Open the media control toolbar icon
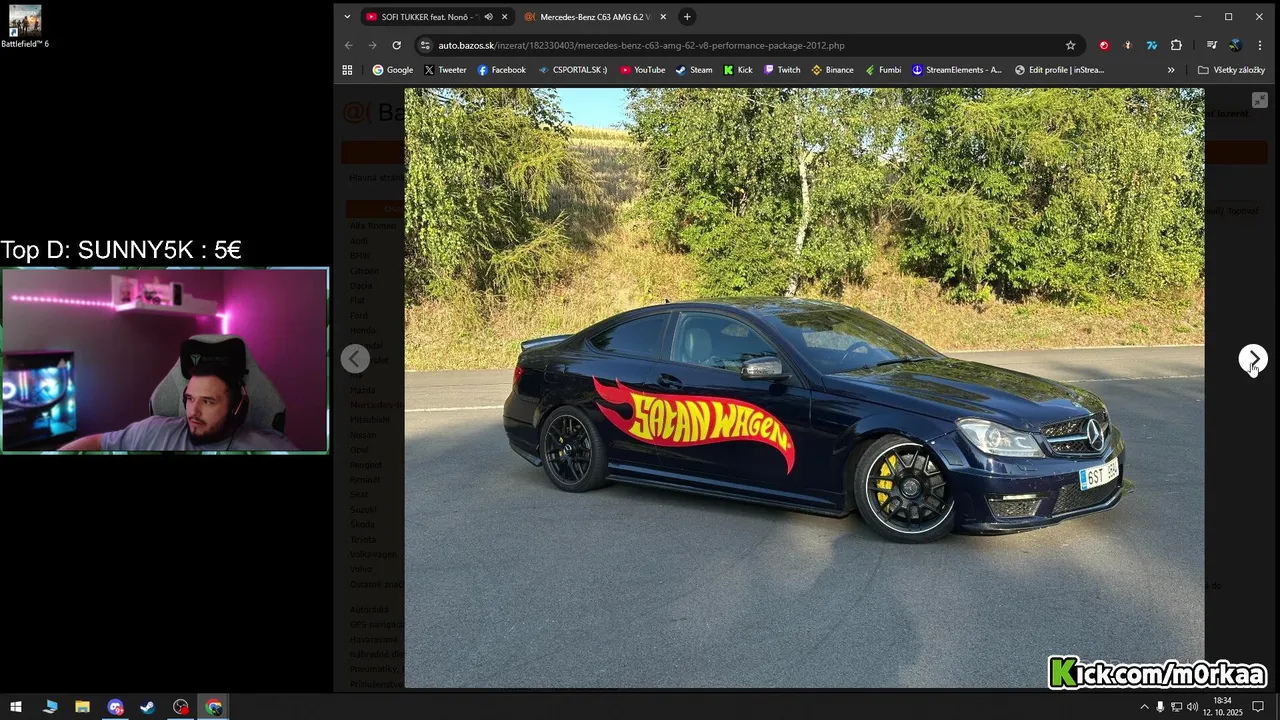Image resolution: width=1280 pixels, height=720 pixels. (x=1211, y=45)
